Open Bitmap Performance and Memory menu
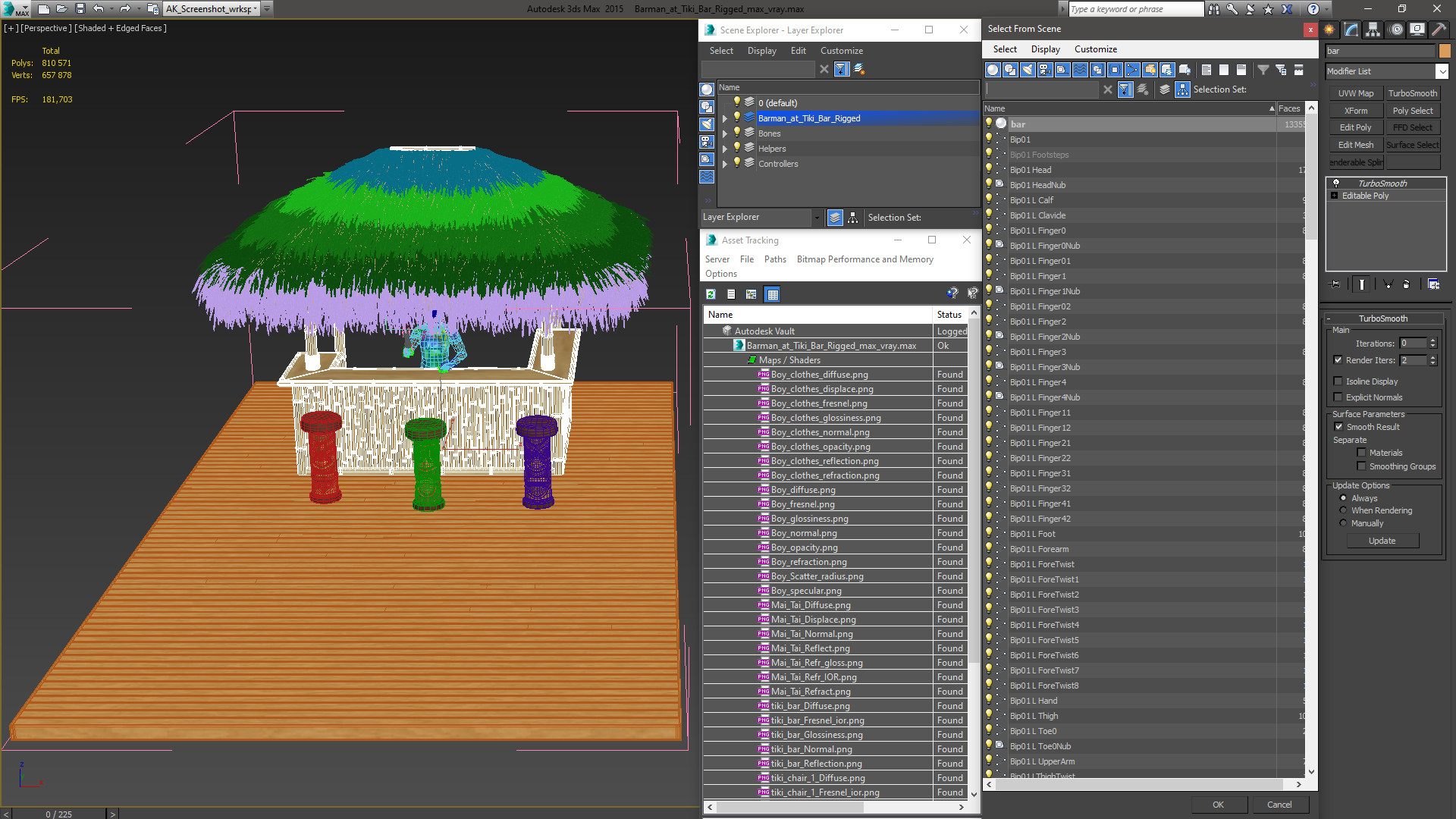 (864, 259)
